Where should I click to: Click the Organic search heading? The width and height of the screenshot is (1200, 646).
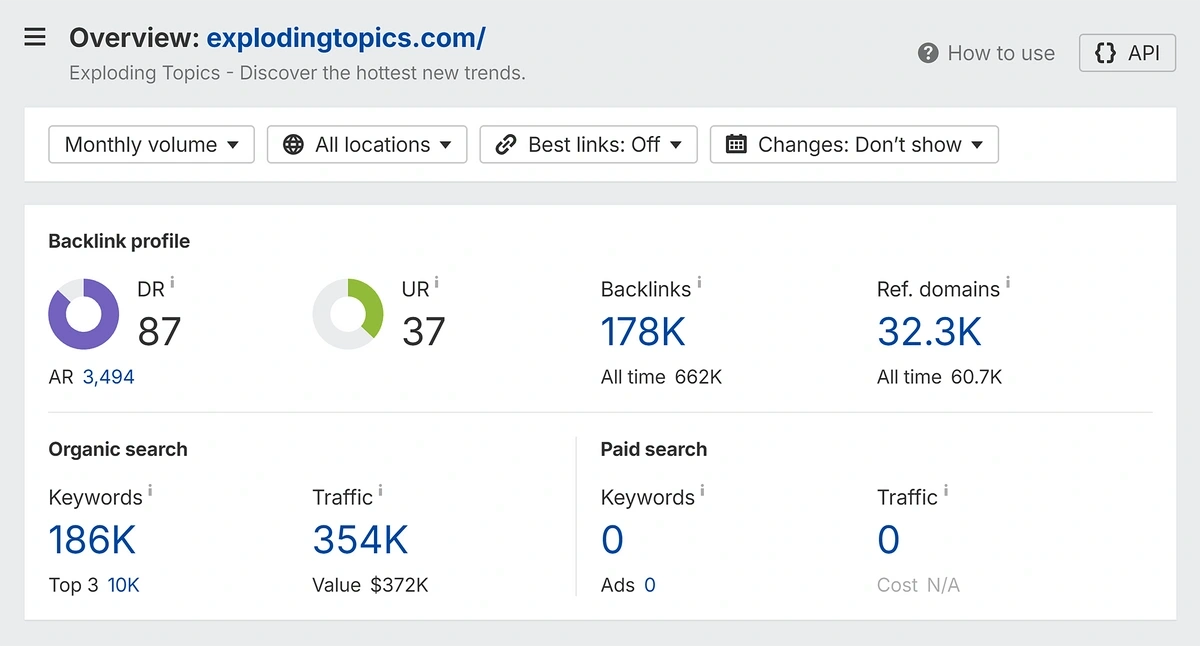(x=118, y=449)
